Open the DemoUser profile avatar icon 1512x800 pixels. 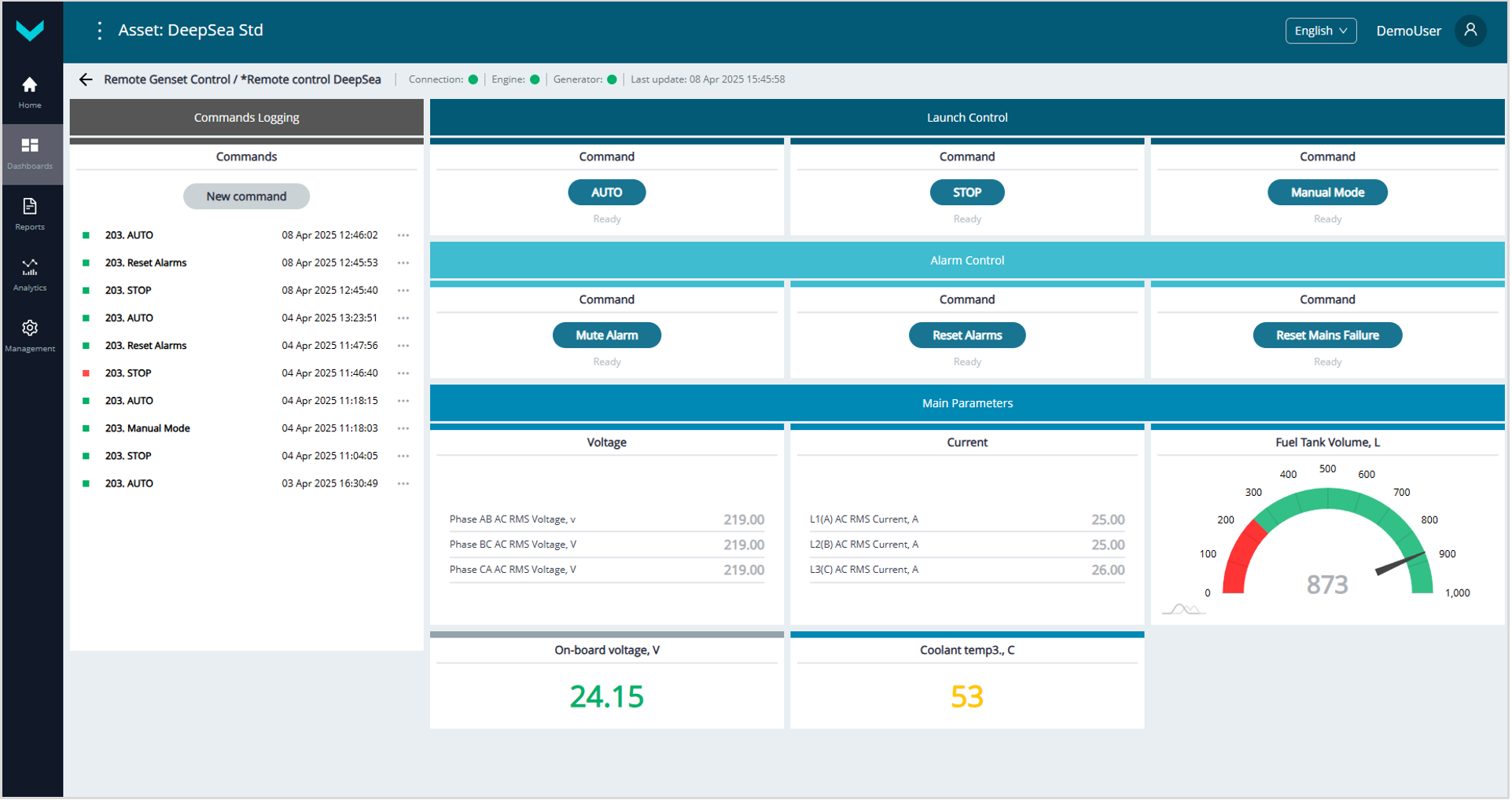tap(1470, 31)
